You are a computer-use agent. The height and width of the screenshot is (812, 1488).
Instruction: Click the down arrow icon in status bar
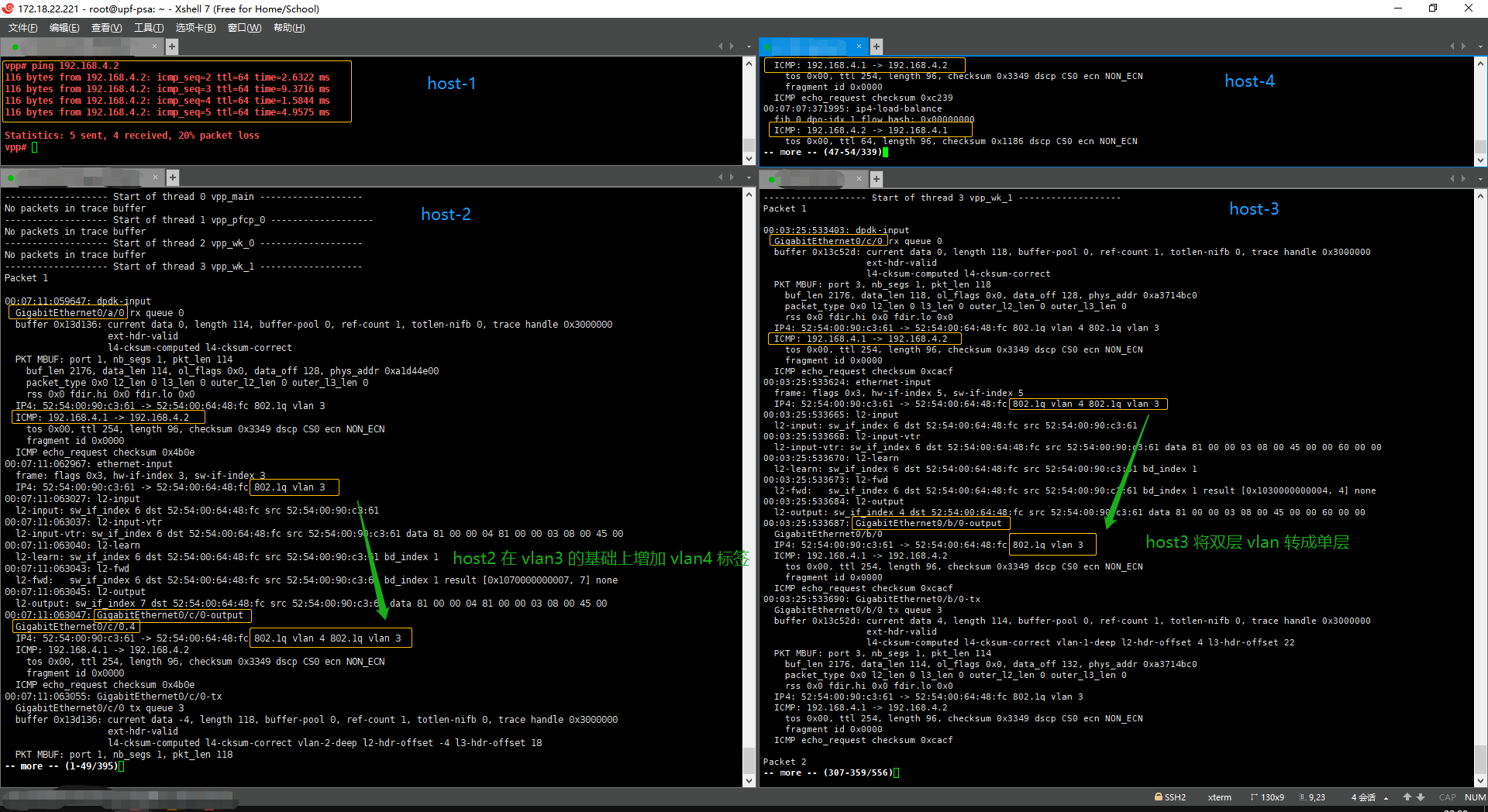pos(1421,797)
